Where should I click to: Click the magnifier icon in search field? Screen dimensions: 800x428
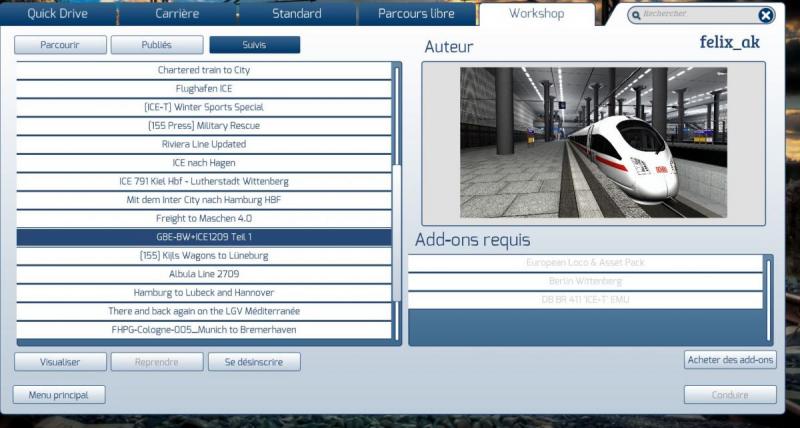636,16
